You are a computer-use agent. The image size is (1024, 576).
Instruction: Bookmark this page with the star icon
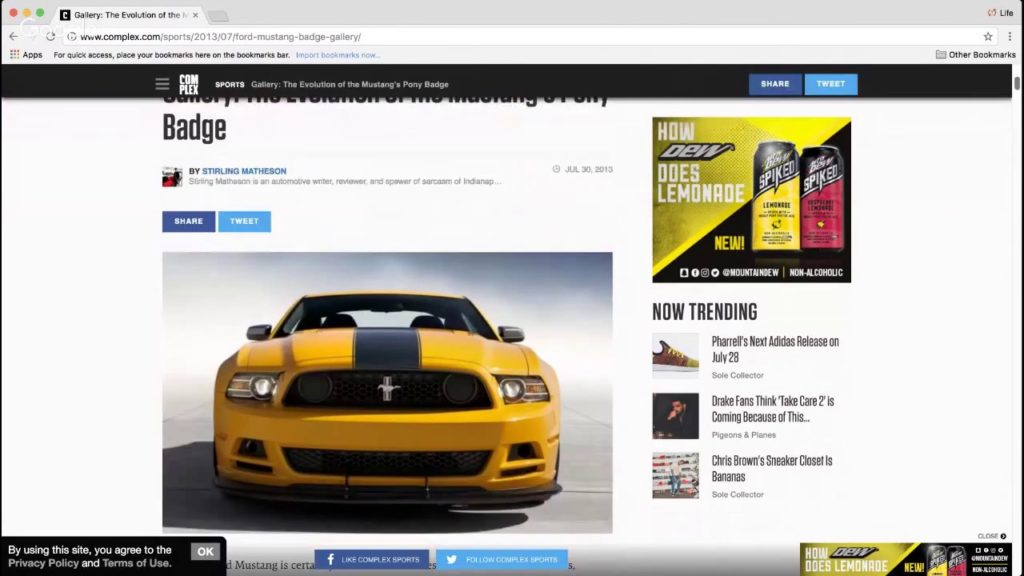(x=988, y=37)
